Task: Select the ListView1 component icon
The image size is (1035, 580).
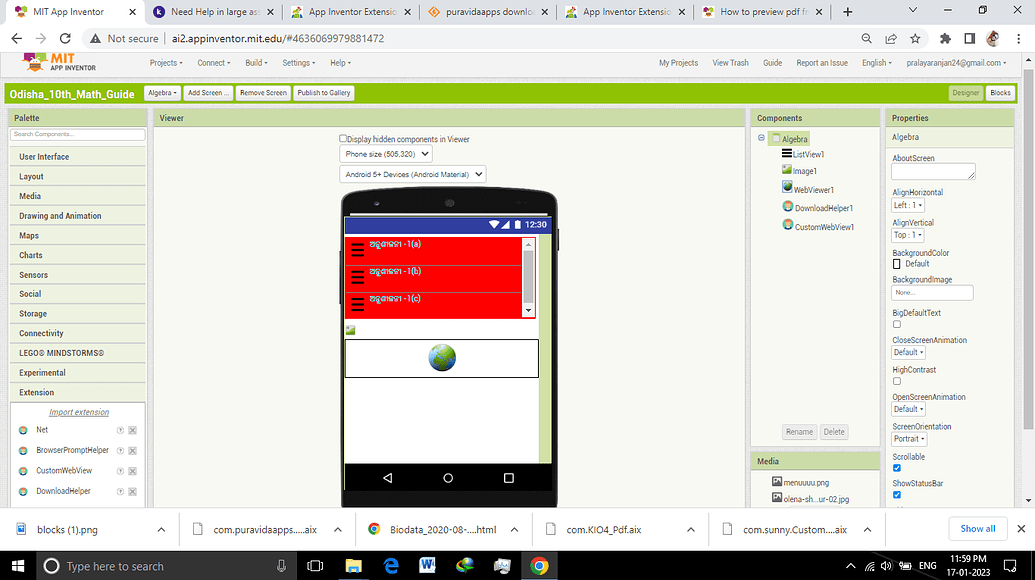Action: tap(785, 155)
